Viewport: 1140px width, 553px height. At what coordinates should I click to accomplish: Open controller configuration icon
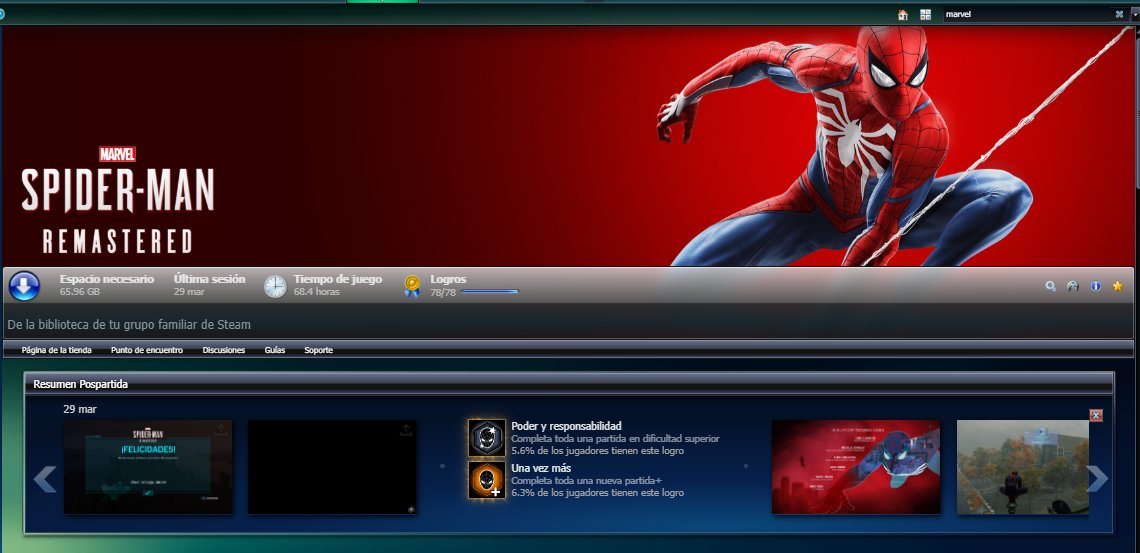coord(1072,286)
